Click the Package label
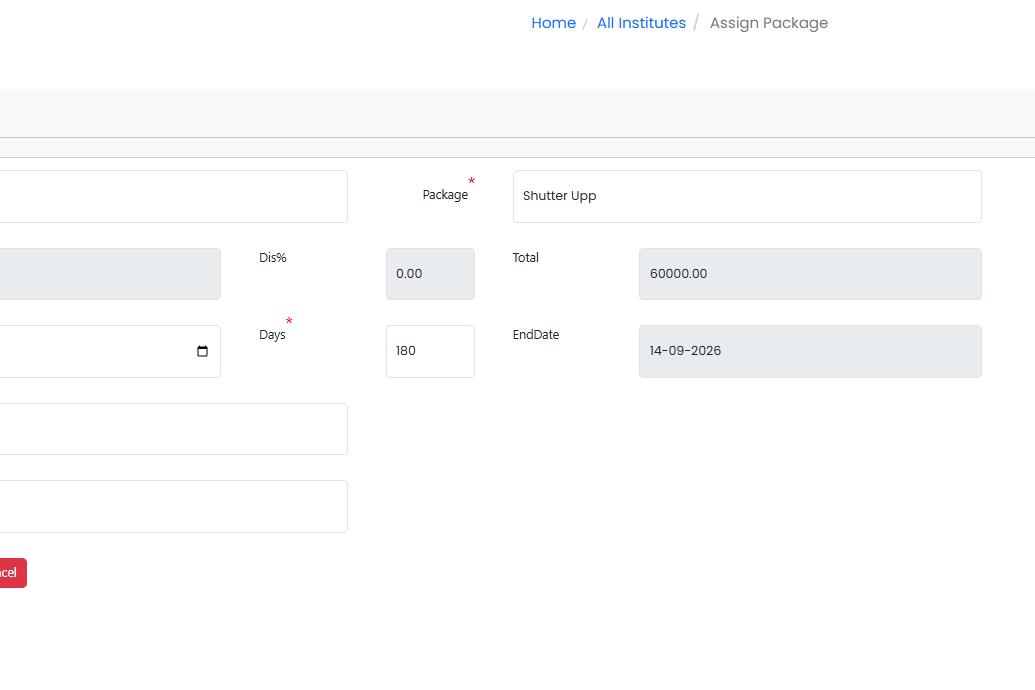 [x=445, y=195]
